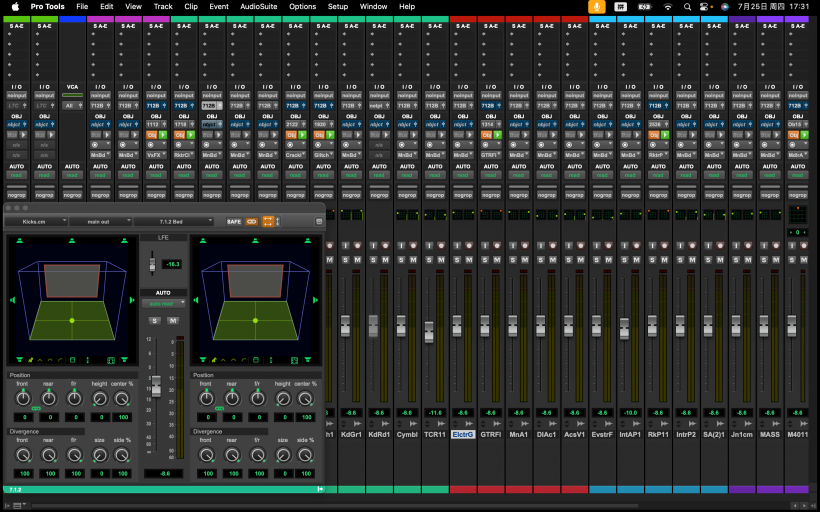The width and height of the screenshot is (820, 512).
Task: Enable input monitoring on TCR11 track
Action: click(429, 245)
